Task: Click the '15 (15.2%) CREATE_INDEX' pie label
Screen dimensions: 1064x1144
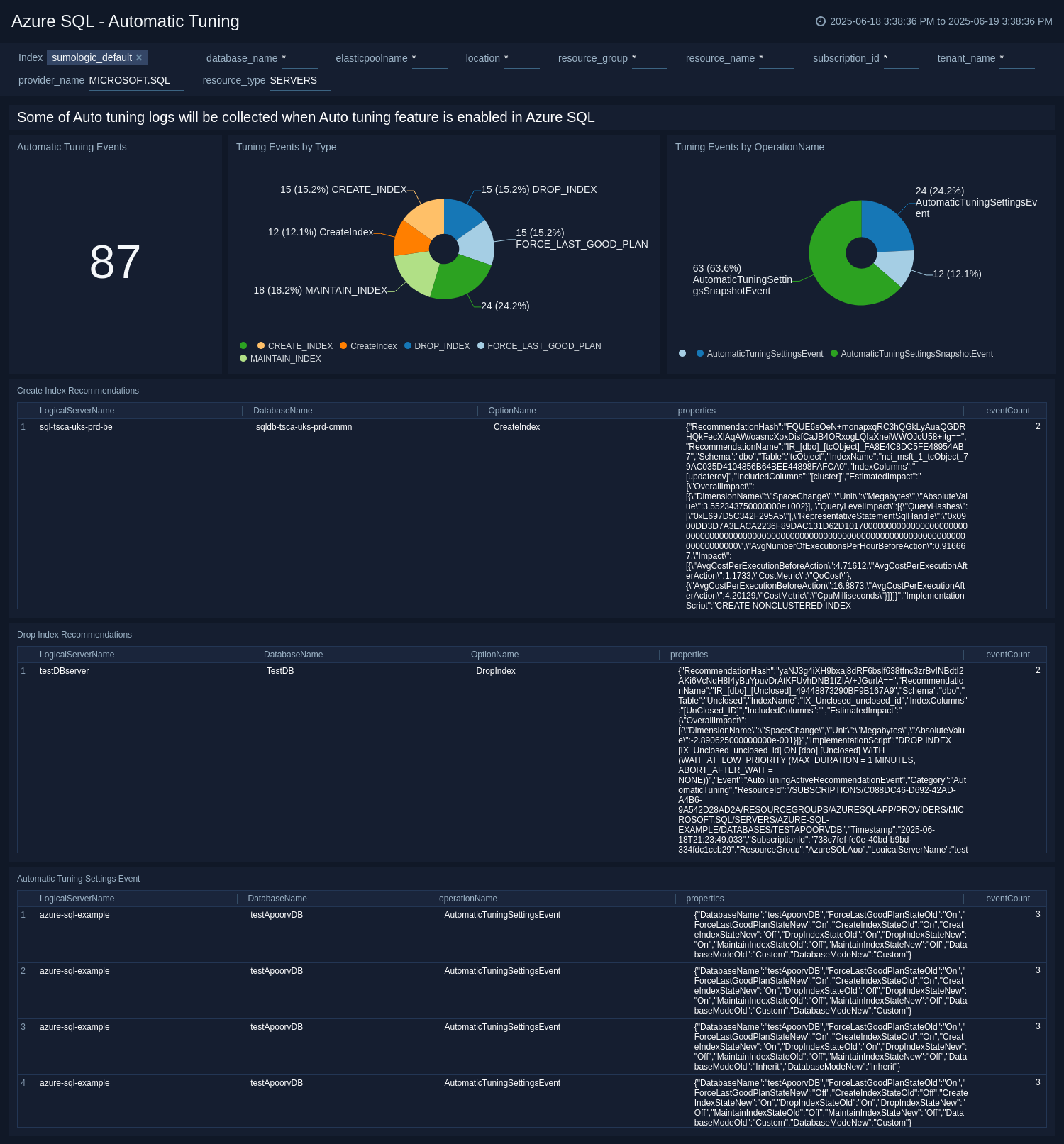Action: pyautogui.click(x=343, y=189)
